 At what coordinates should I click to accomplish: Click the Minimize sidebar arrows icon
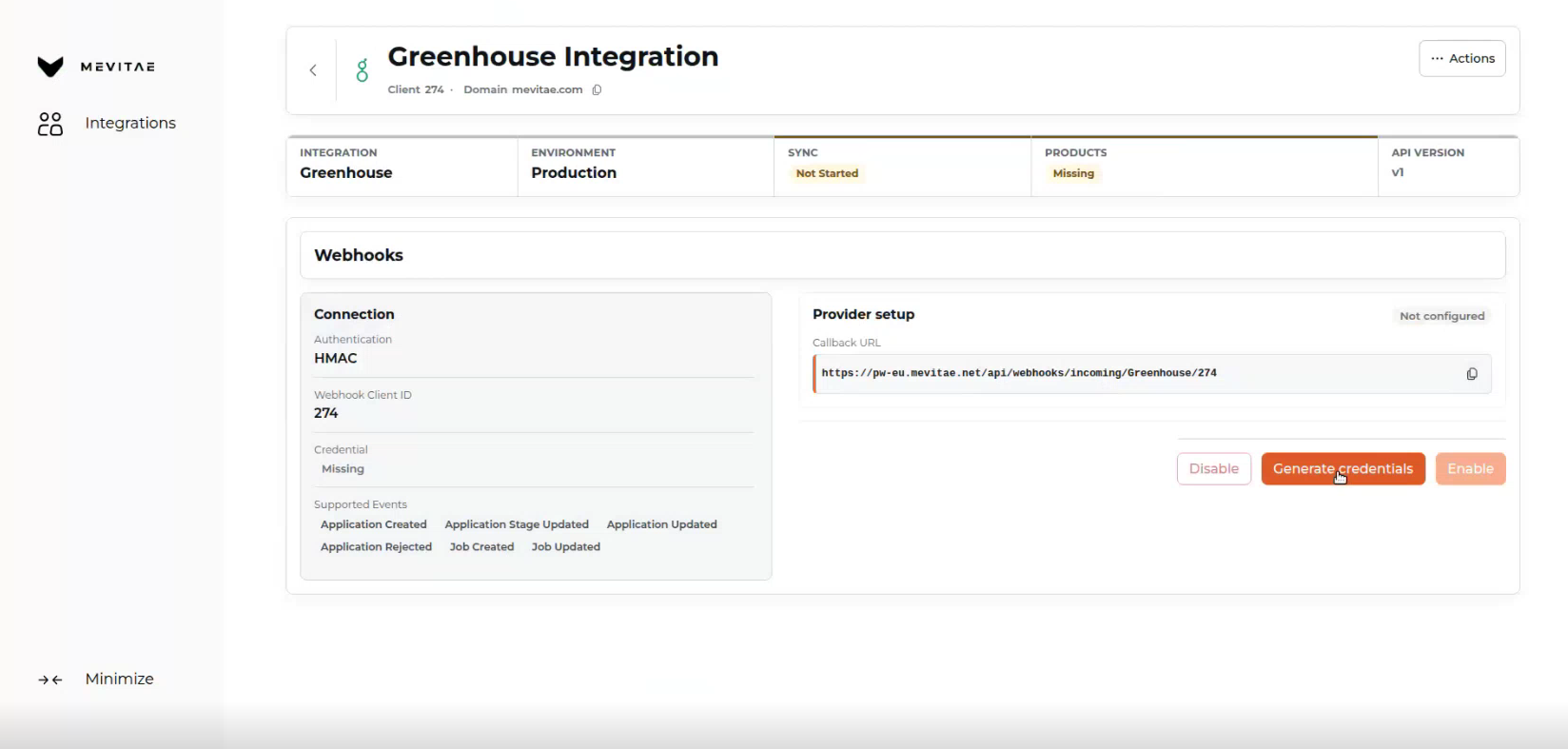tap(50, 680)
